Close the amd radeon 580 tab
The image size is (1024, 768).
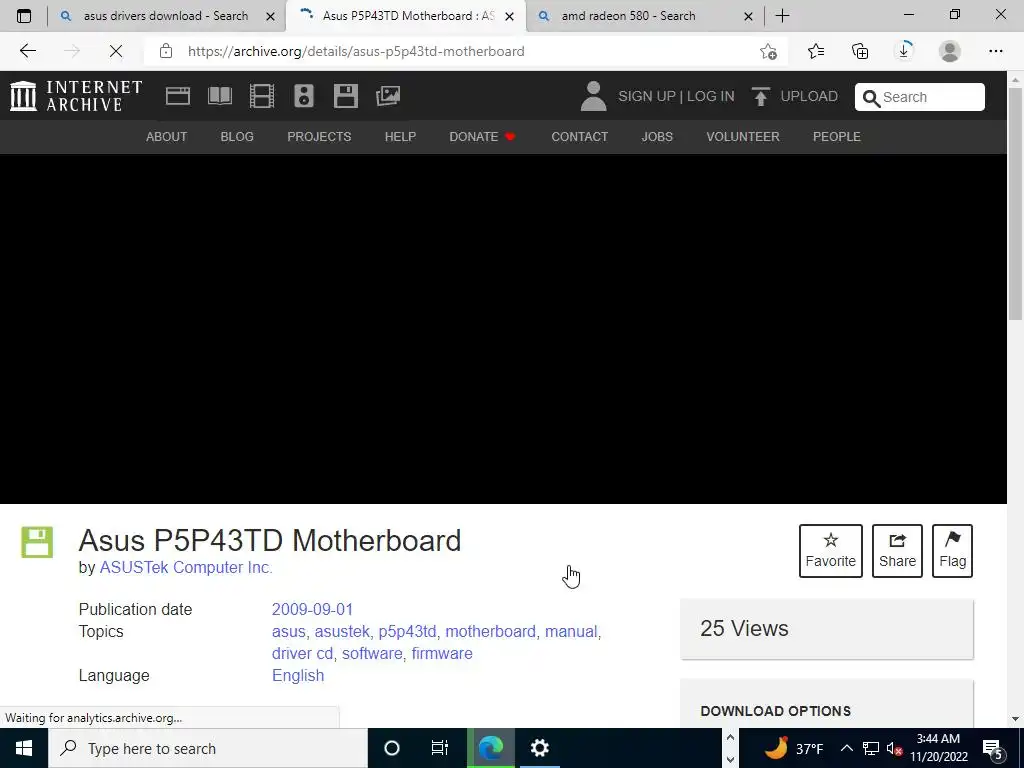click(748, 16)
